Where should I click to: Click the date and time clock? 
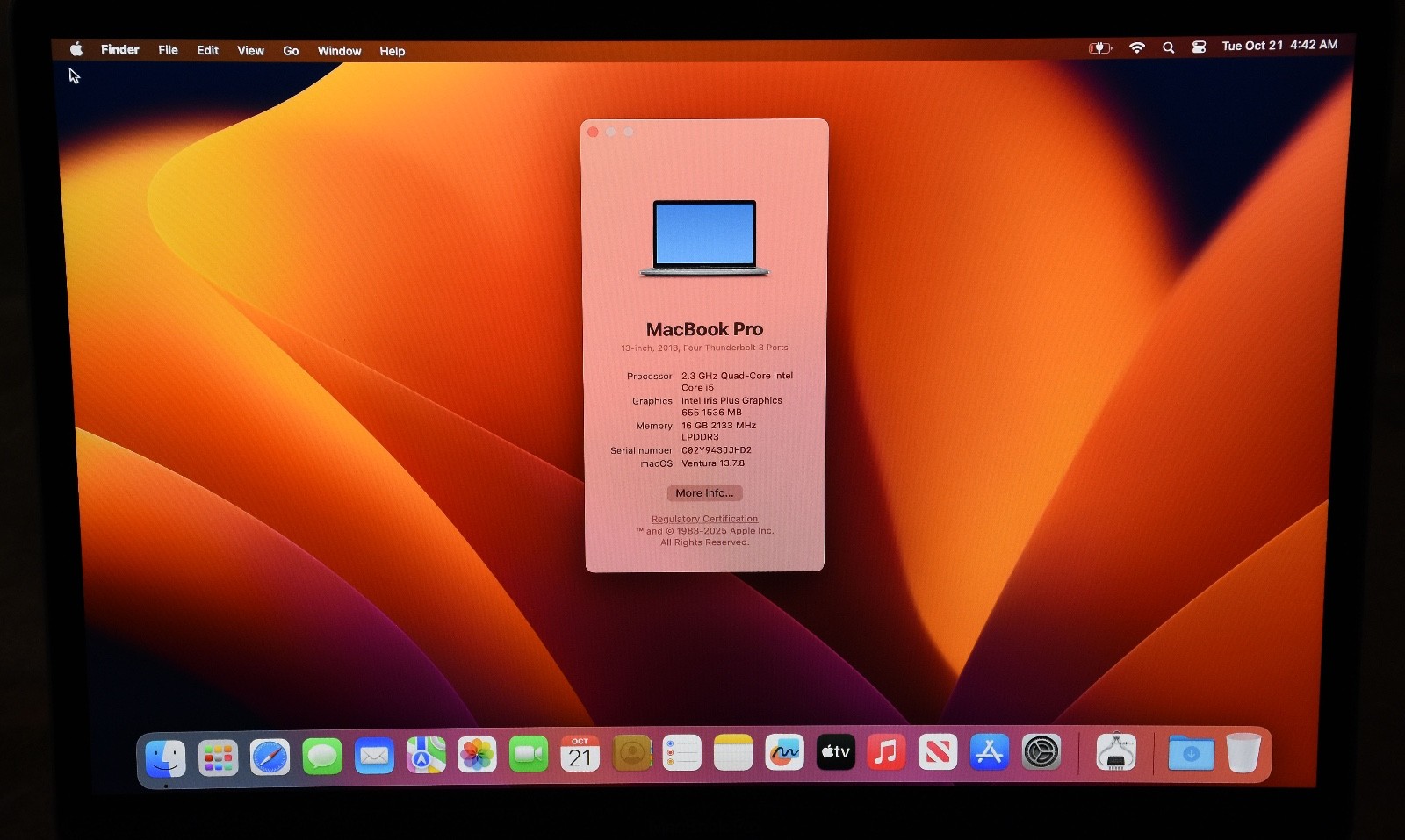1279,46
